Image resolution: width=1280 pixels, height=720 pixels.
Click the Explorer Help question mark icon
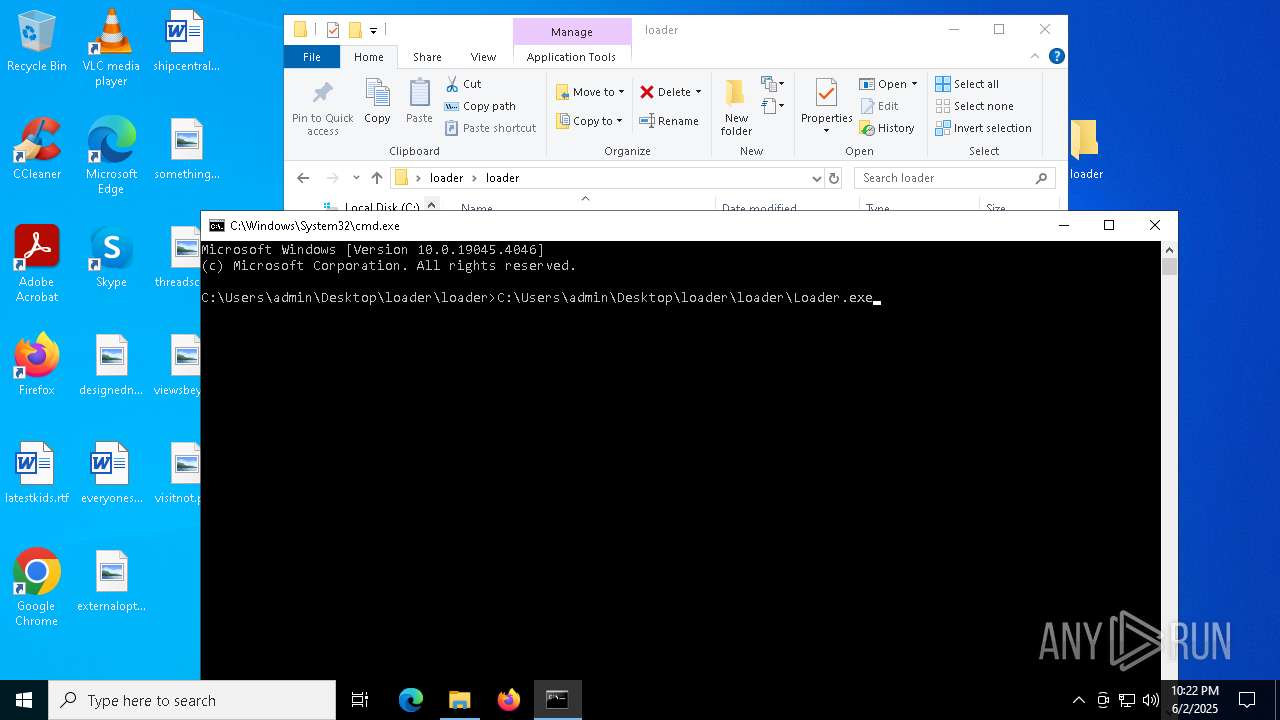1056,57
